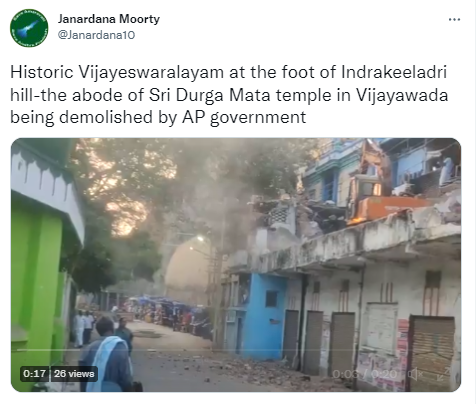Click the word Indrakeeladri in the tweet
The height and width of the screenshot is (404, 476).
coord(394,72)
